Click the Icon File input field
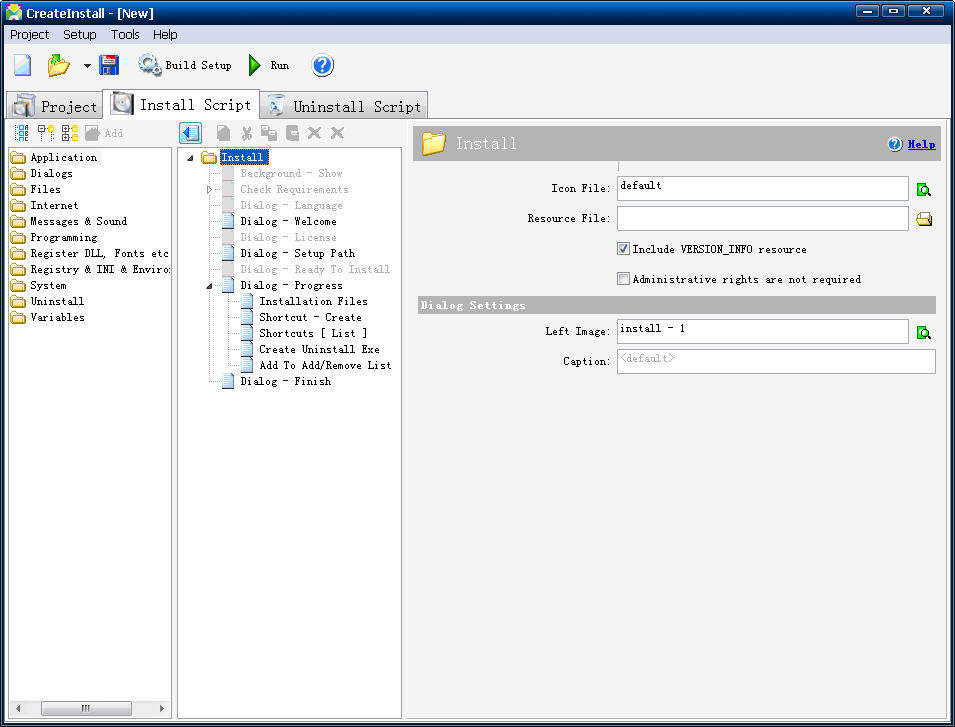The image size is (955, 727). click(763, 188)
